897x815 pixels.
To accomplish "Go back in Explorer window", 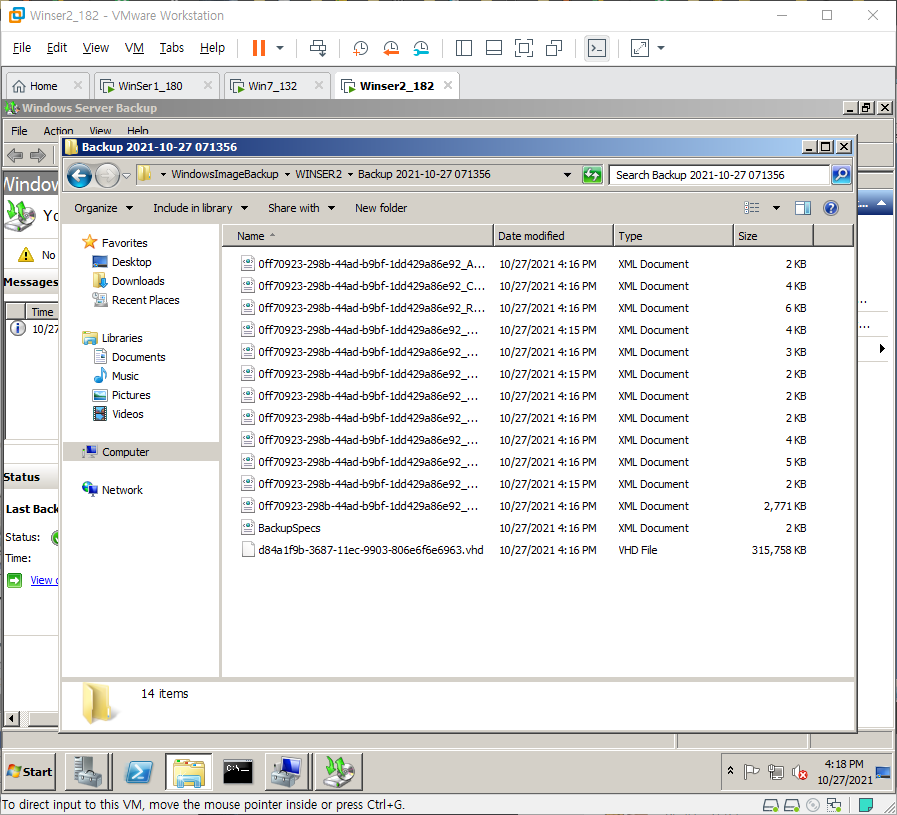I will pos(79,175).
